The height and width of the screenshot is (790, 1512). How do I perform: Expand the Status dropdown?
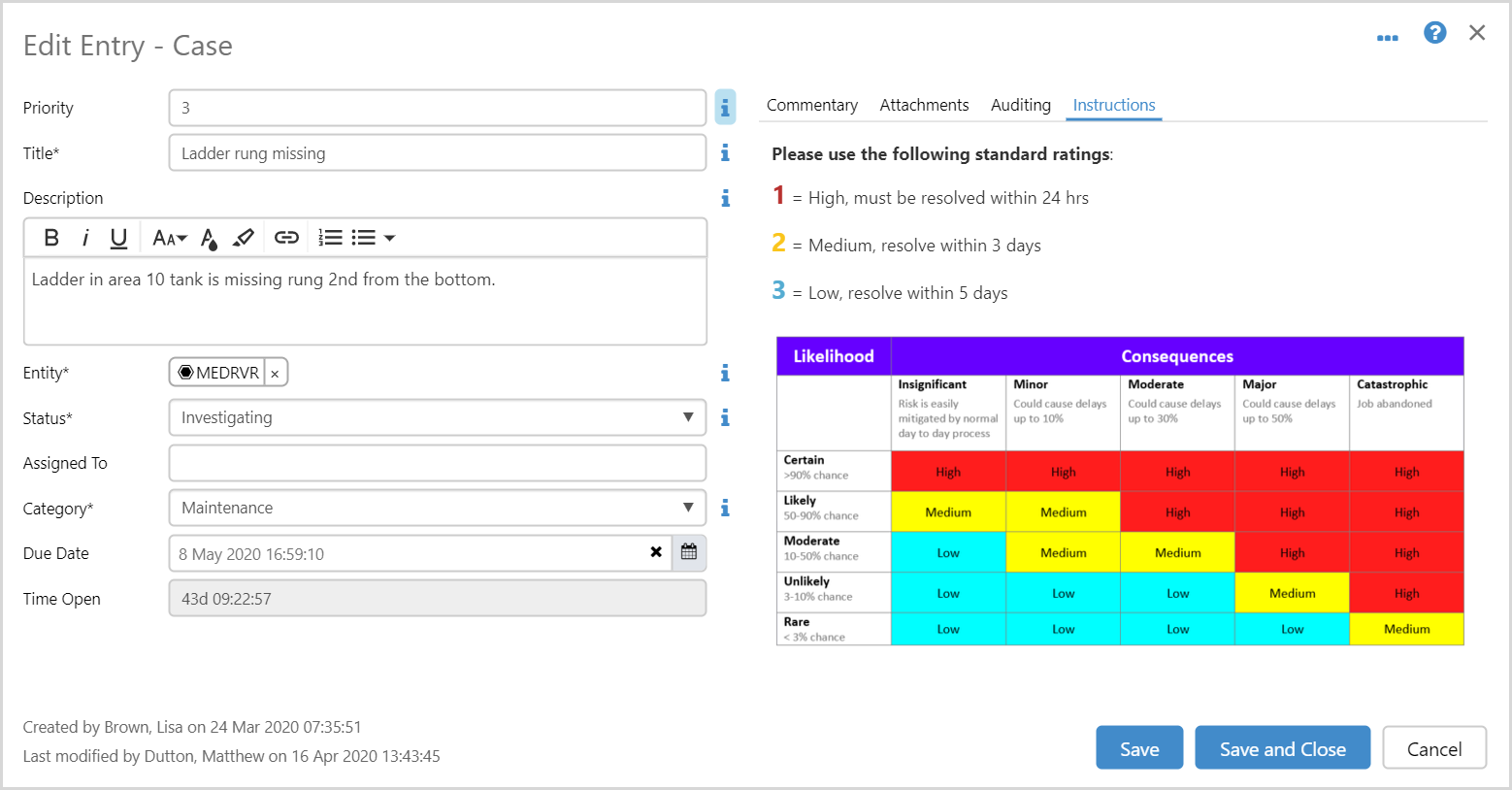click(687, 417)
